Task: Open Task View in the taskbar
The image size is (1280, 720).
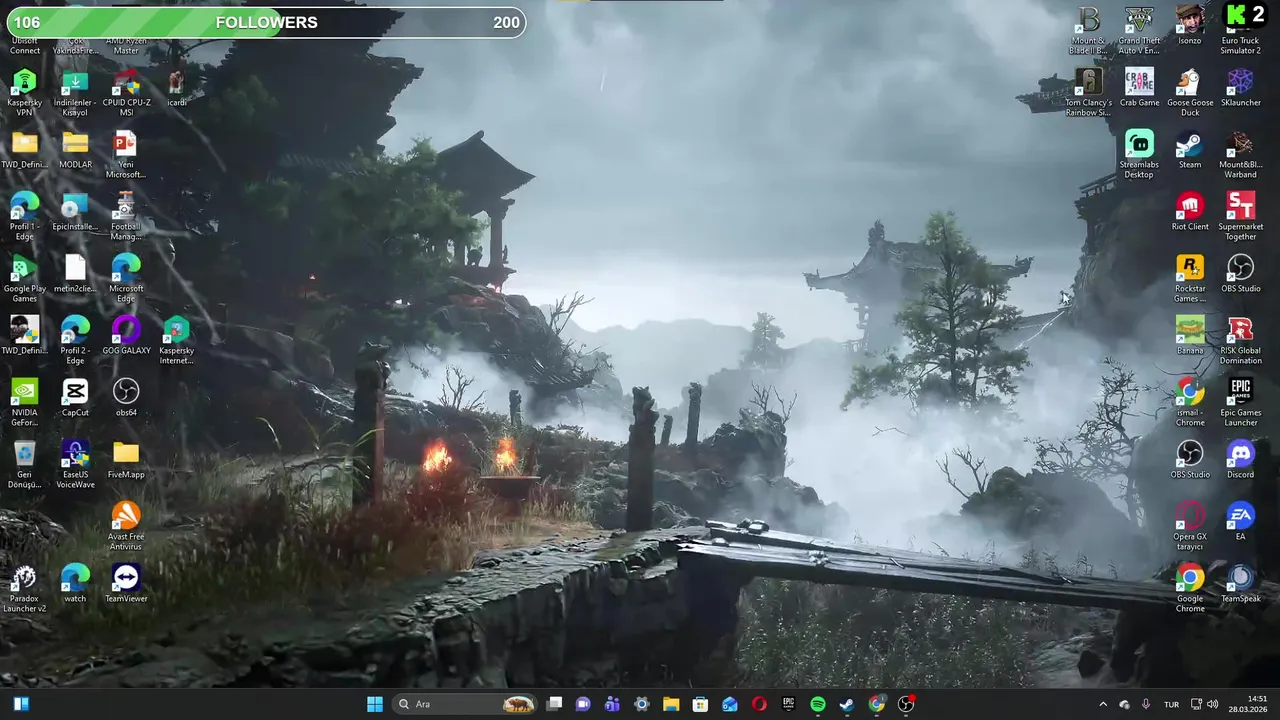Action: point(555,704)
